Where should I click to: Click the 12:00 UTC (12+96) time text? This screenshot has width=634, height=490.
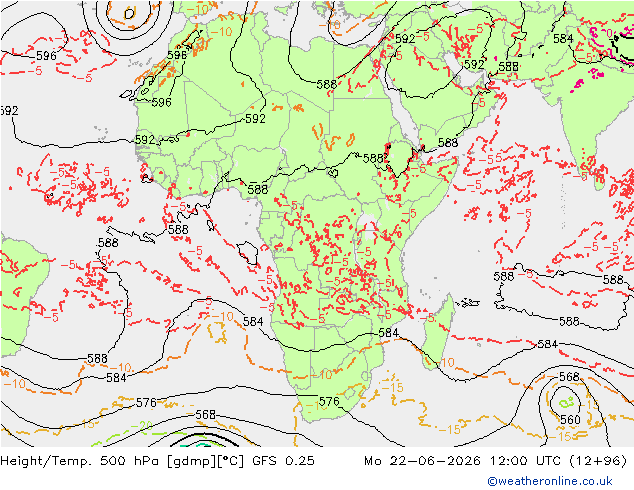click(558, 461)
